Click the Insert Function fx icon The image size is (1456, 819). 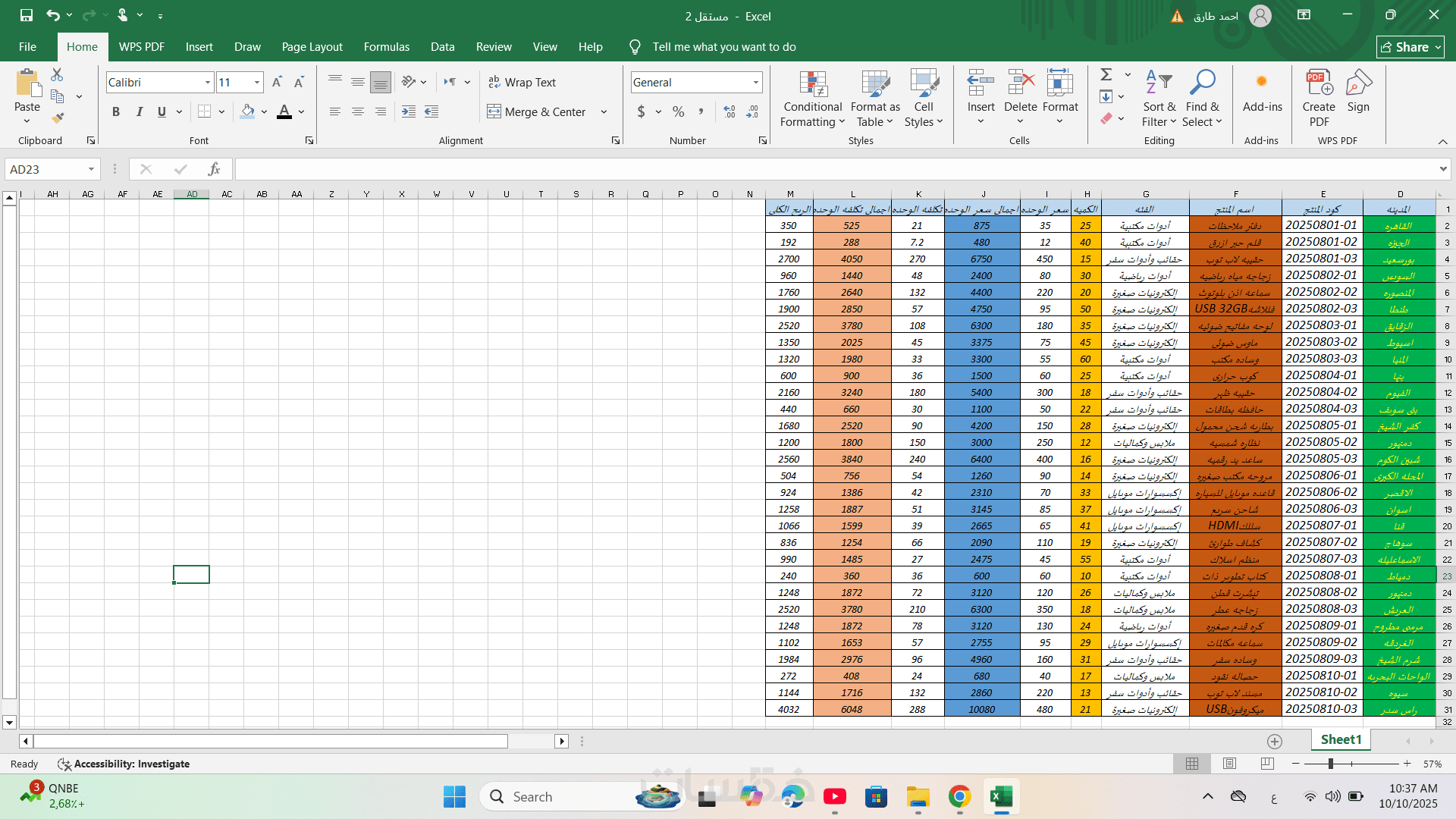(214, 169)
